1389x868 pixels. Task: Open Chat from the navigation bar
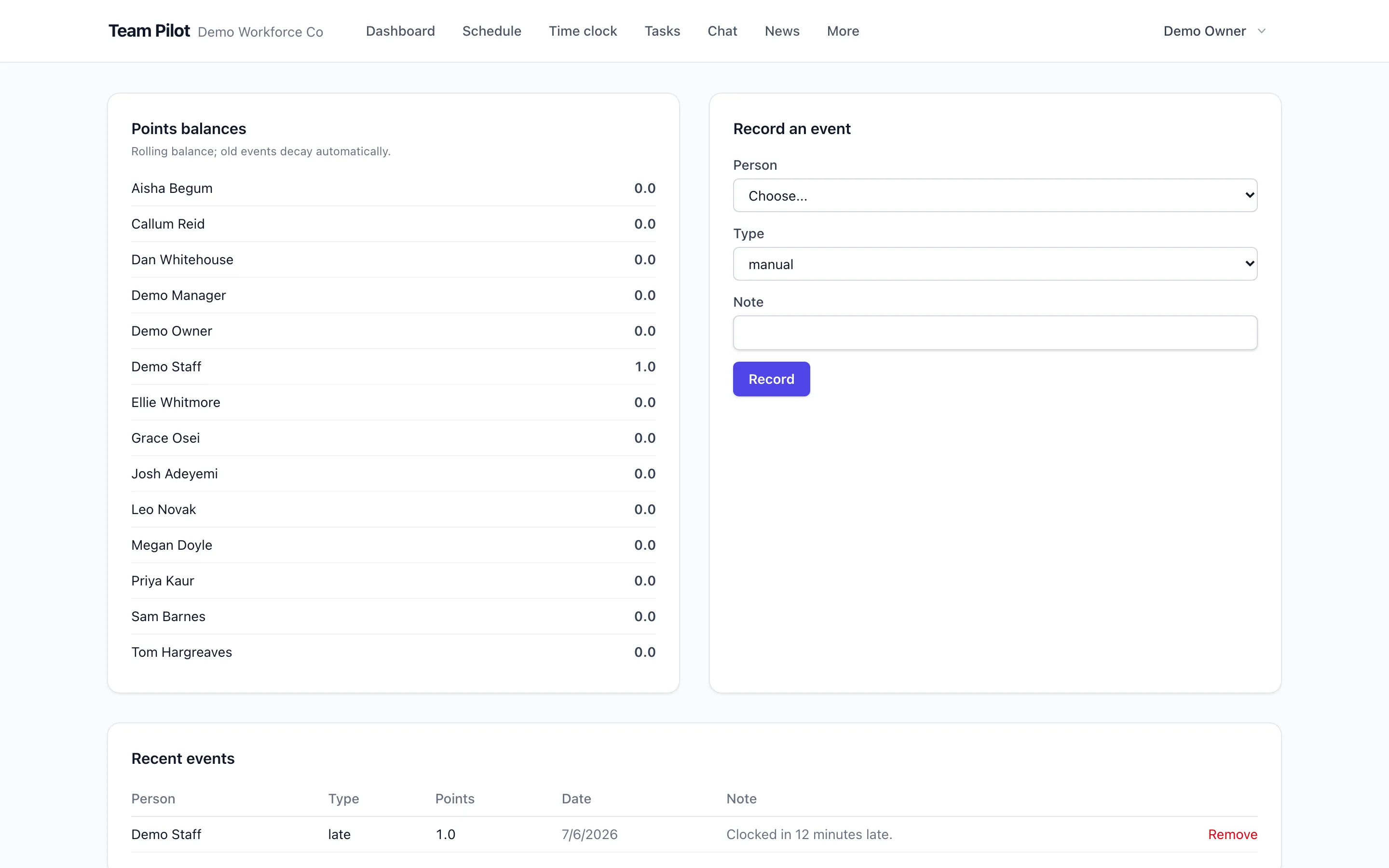tap(722, 31)
